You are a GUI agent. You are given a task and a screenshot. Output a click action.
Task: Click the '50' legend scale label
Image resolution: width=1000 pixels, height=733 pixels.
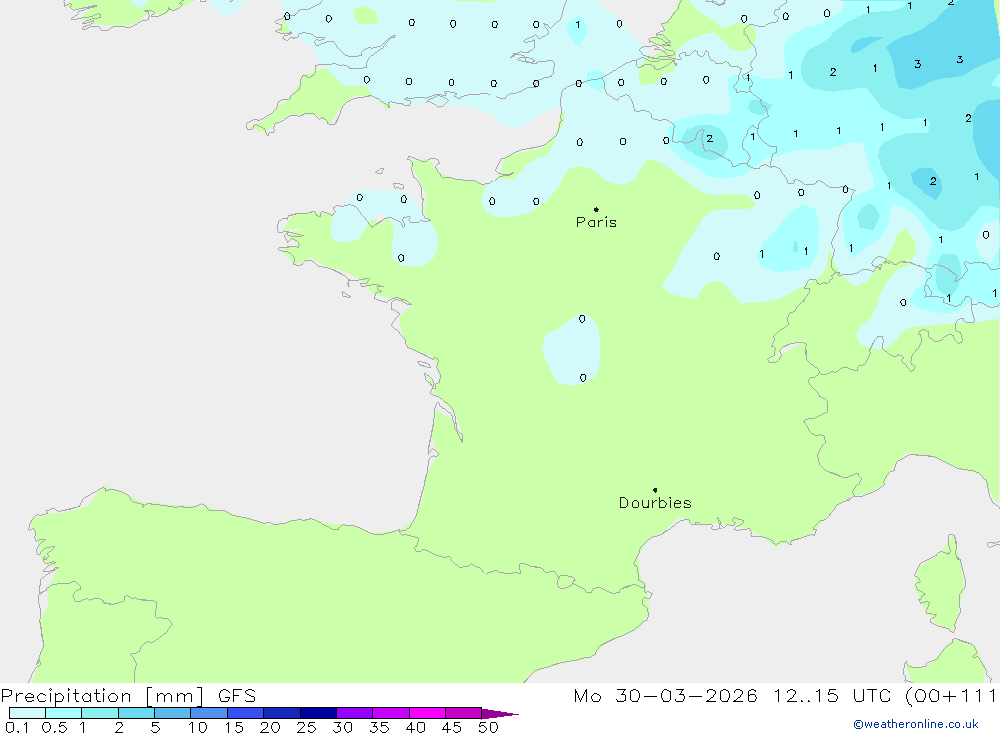coord(488,727)
